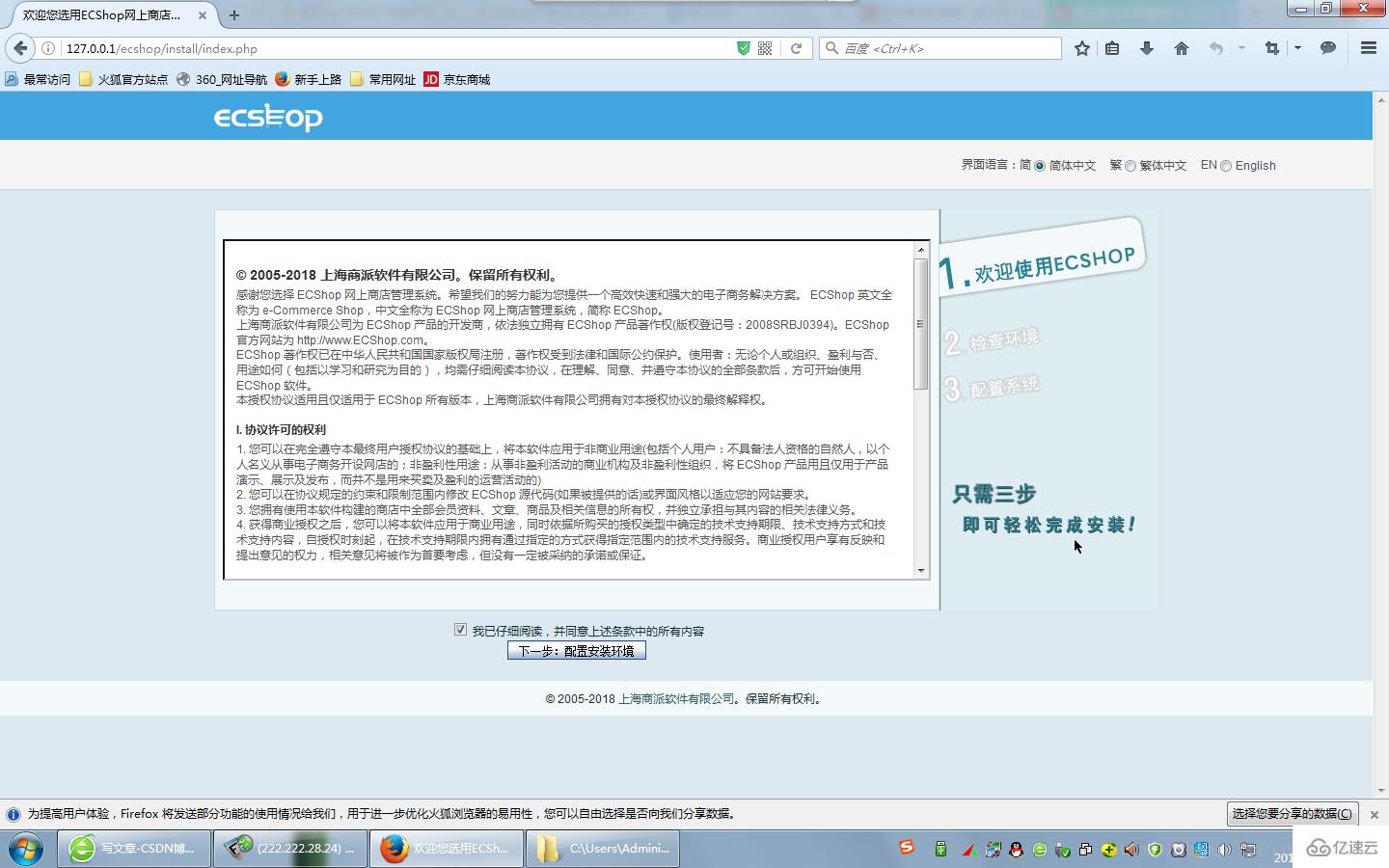Open 最常访问 bookmarks folder
Screen dimensions: 1389x868
coord(38,79)
